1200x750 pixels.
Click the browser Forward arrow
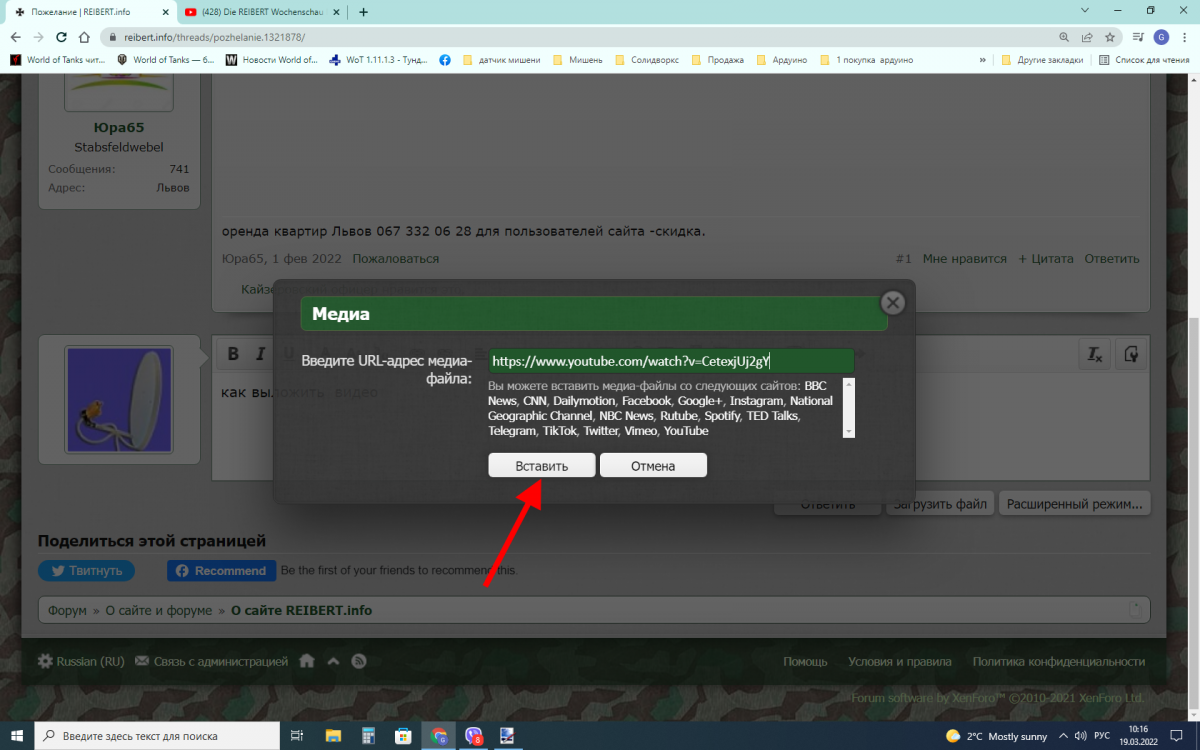pos(38,37)
